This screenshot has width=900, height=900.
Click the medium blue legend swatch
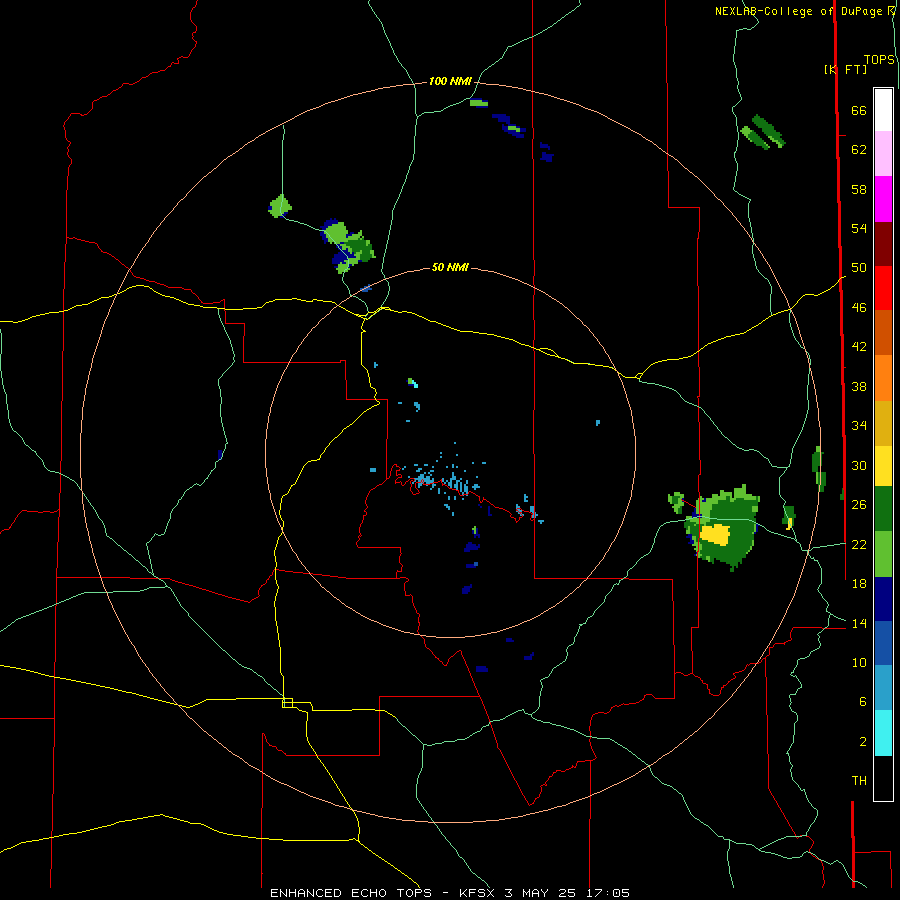[883, 642]
